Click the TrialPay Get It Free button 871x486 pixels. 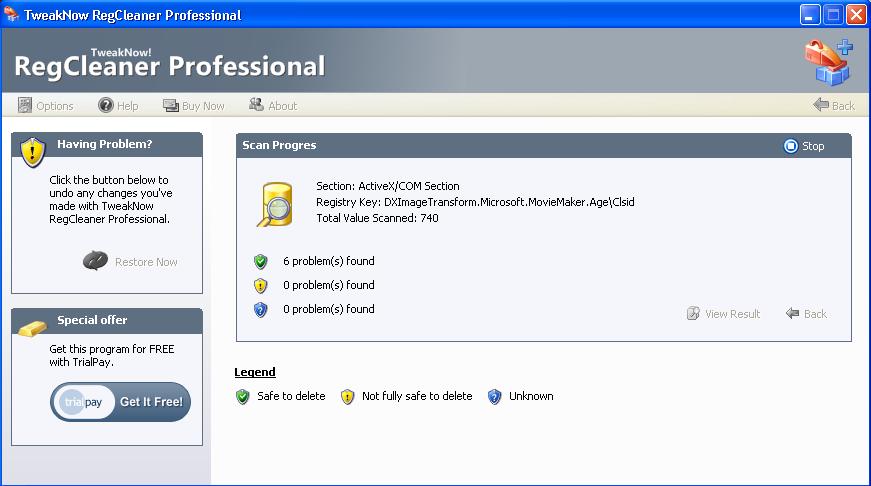coord(121,402)
